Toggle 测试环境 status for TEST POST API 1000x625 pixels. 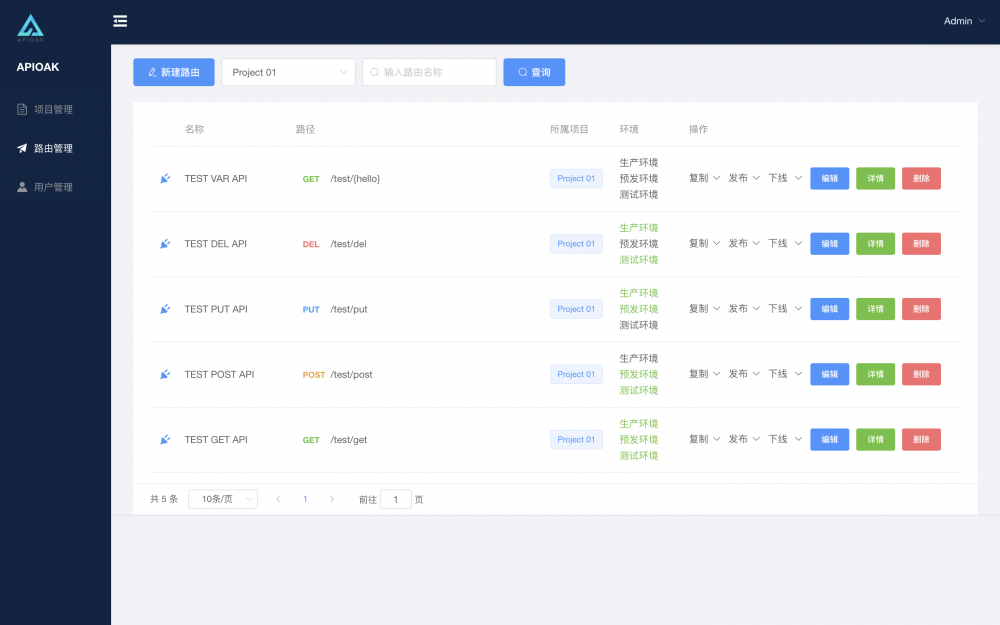point(637,389)
